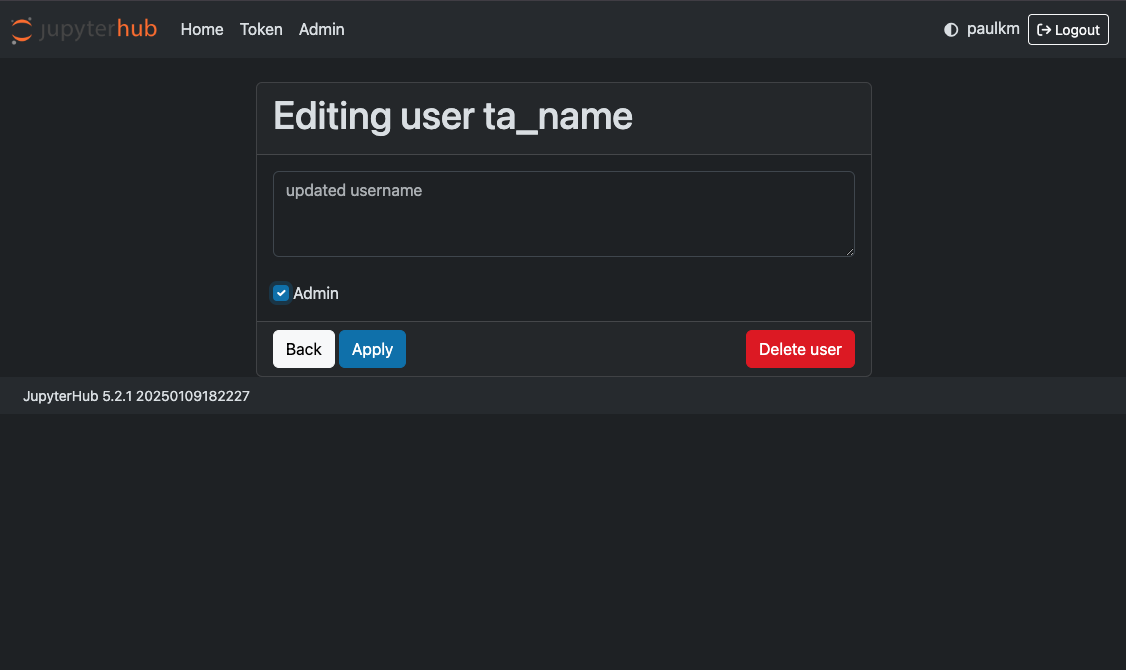Log out using the Logout button
The width and height of the screenshot is (1126, 670).
click(x=1068, y=29)
